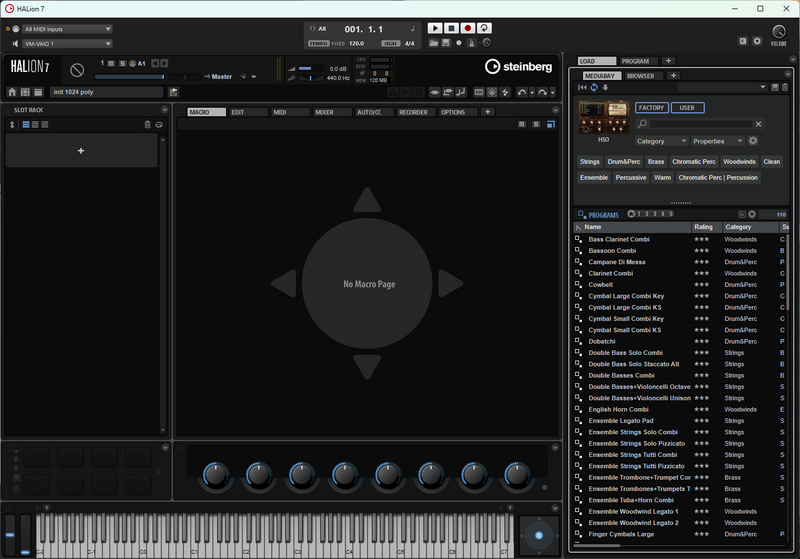Switch to the PROGRAM tab
The image size is (800, 559).
coord(638,61)
